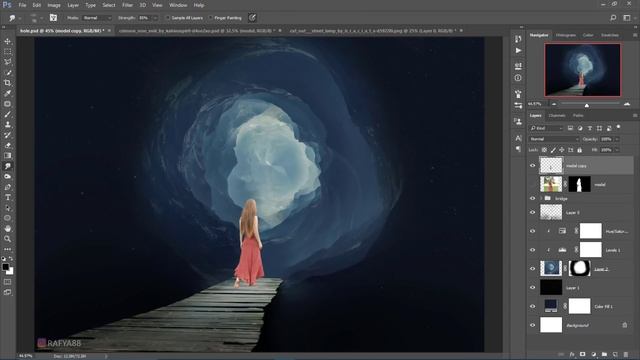Open the File menu
Viewport: 640px width, 360px height.
[x=22, y=5]
